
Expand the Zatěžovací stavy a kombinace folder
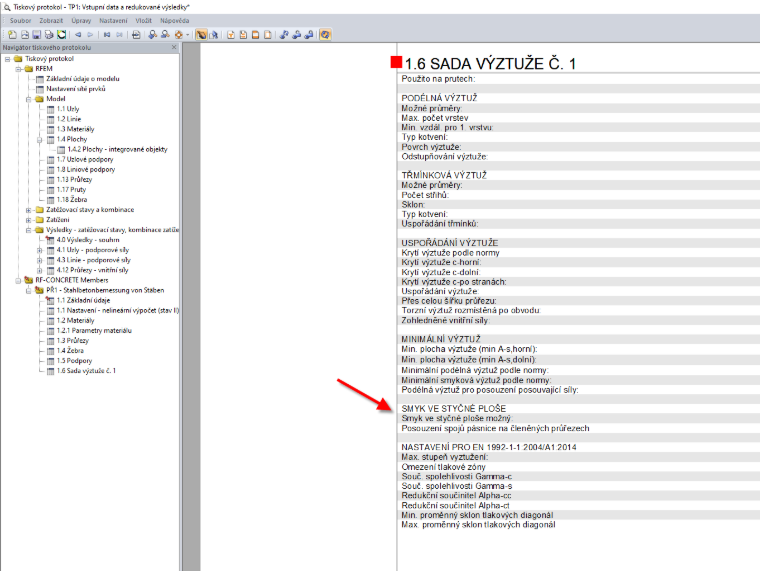point(29,210)
